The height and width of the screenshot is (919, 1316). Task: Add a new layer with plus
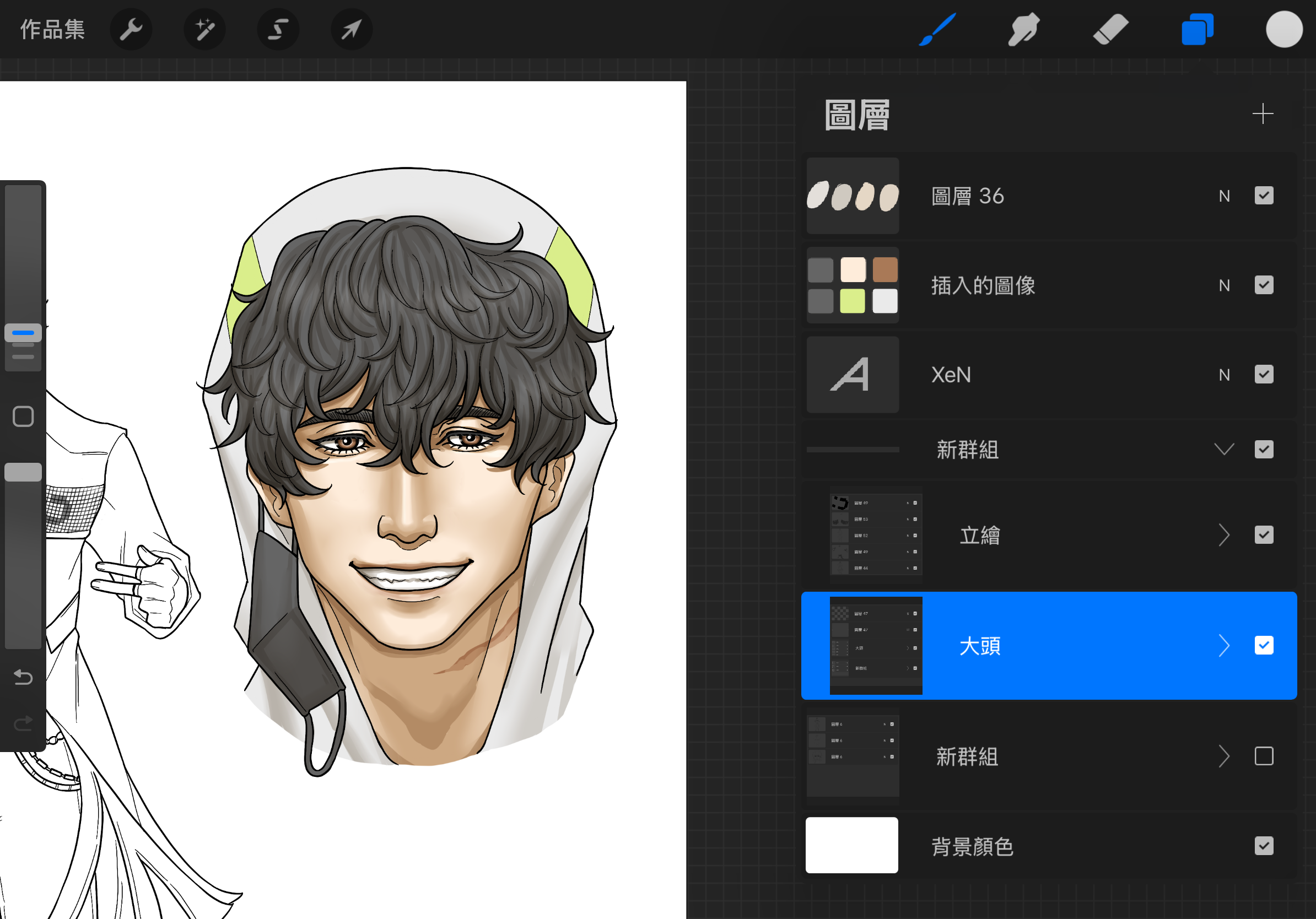point(1262,114)
